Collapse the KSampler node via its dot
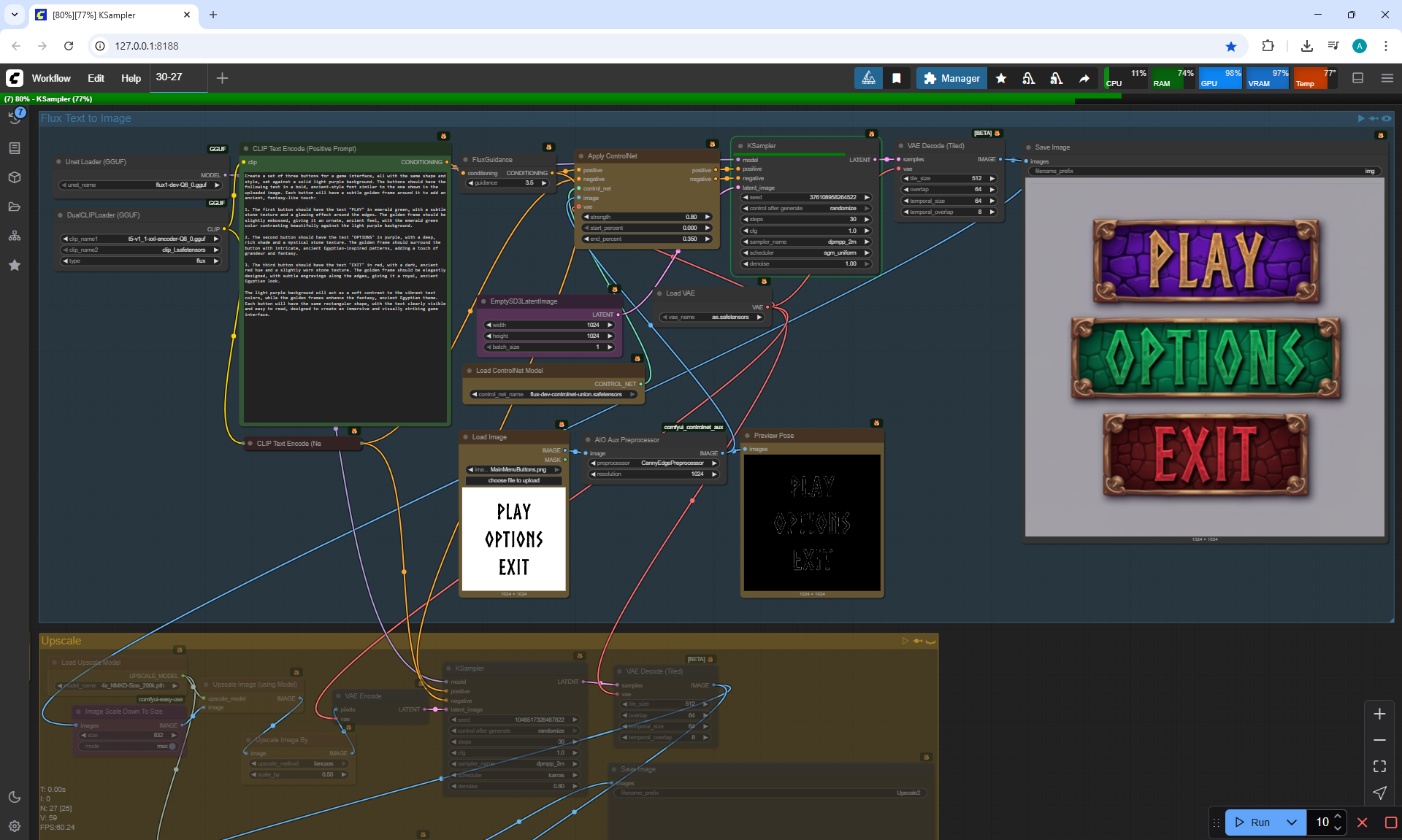 pyautogui.click(x=740, y=146)
